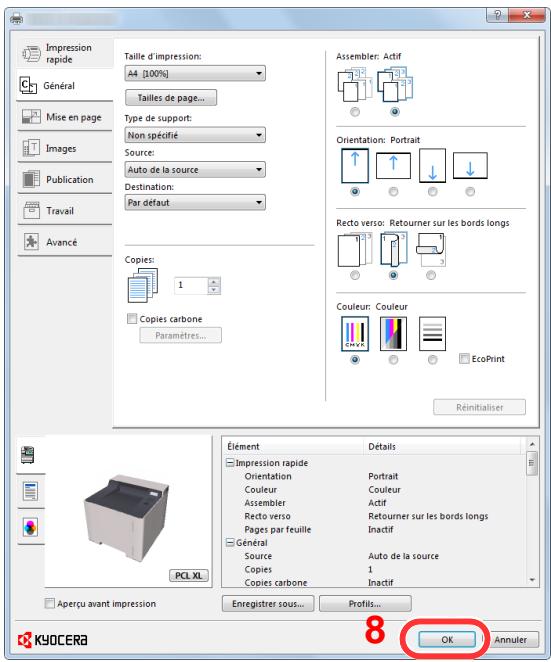Click Enregistrer sous button
This screenshot has width=551, height=662.
pyautogui.click(x=268, y=604)
